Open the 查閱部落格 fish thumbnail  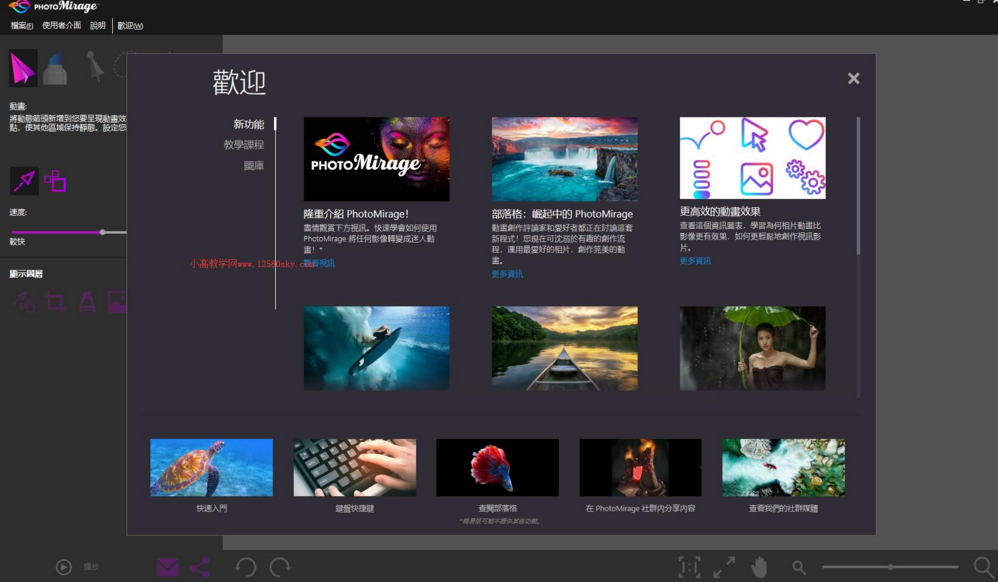tap(497, 467)
